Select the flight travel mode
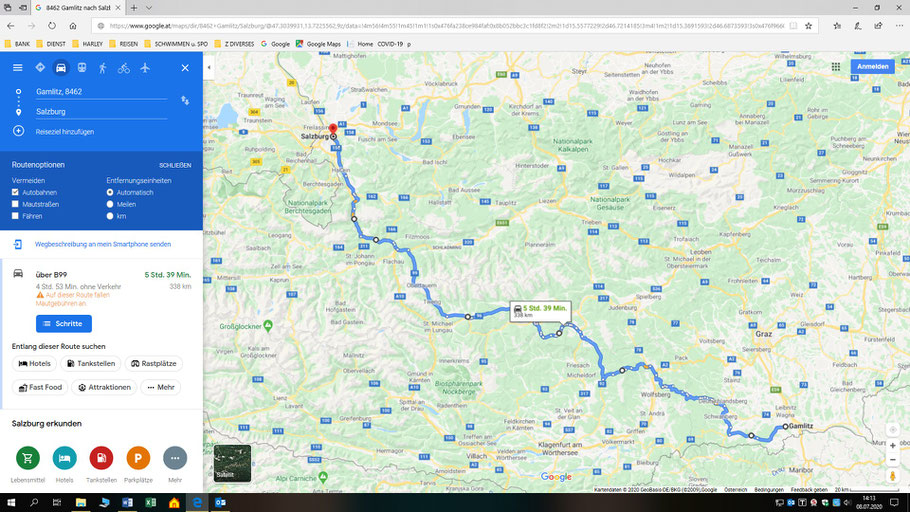This screenshot has width=910, height=512. pos(145,68)
